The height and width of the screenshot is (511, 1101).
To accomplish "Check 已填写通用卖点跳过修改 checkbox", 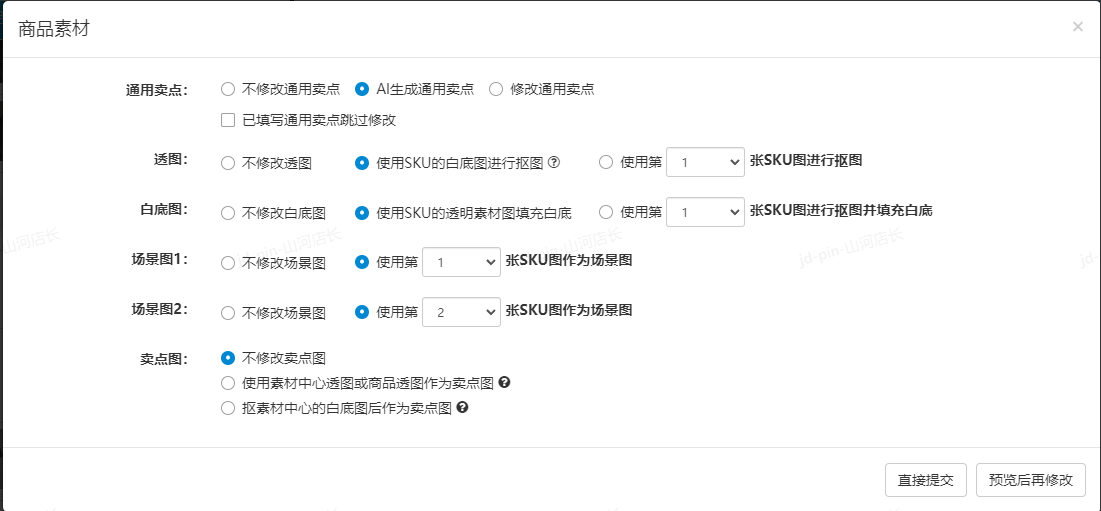I will click(228, 120).
